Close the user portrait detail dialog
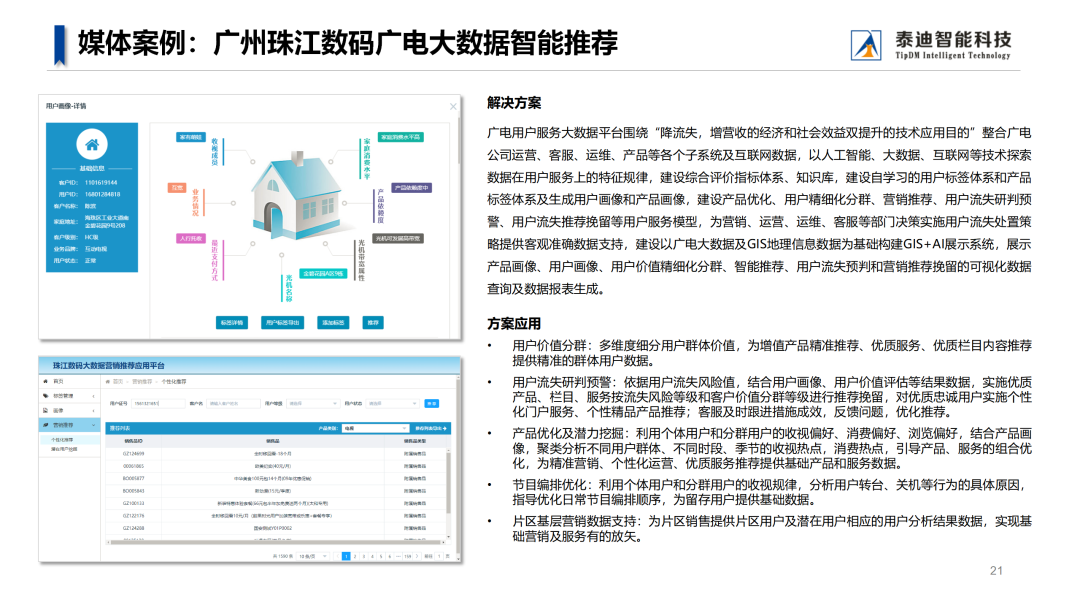The width and height of the screenshot is (1080, 608). (453, 107)
